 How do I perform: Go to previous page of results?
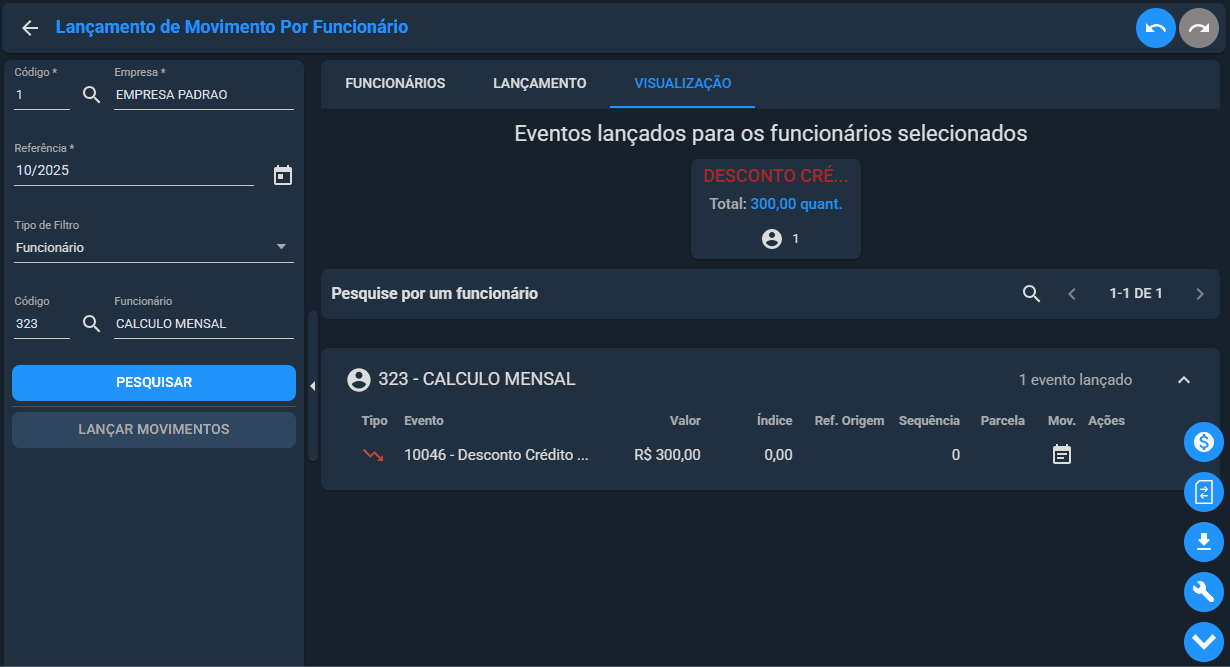click(1072, 294)
